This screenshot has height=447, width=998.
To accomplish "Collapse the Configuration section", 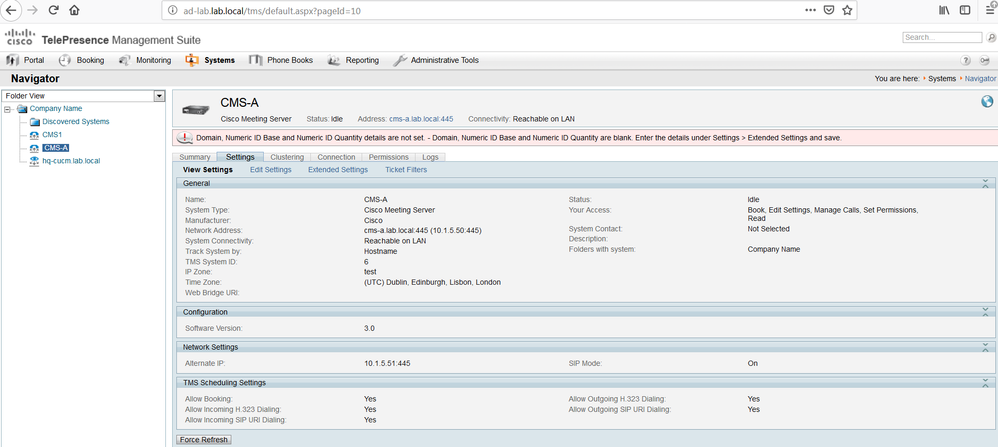I will tap(985, 312).
